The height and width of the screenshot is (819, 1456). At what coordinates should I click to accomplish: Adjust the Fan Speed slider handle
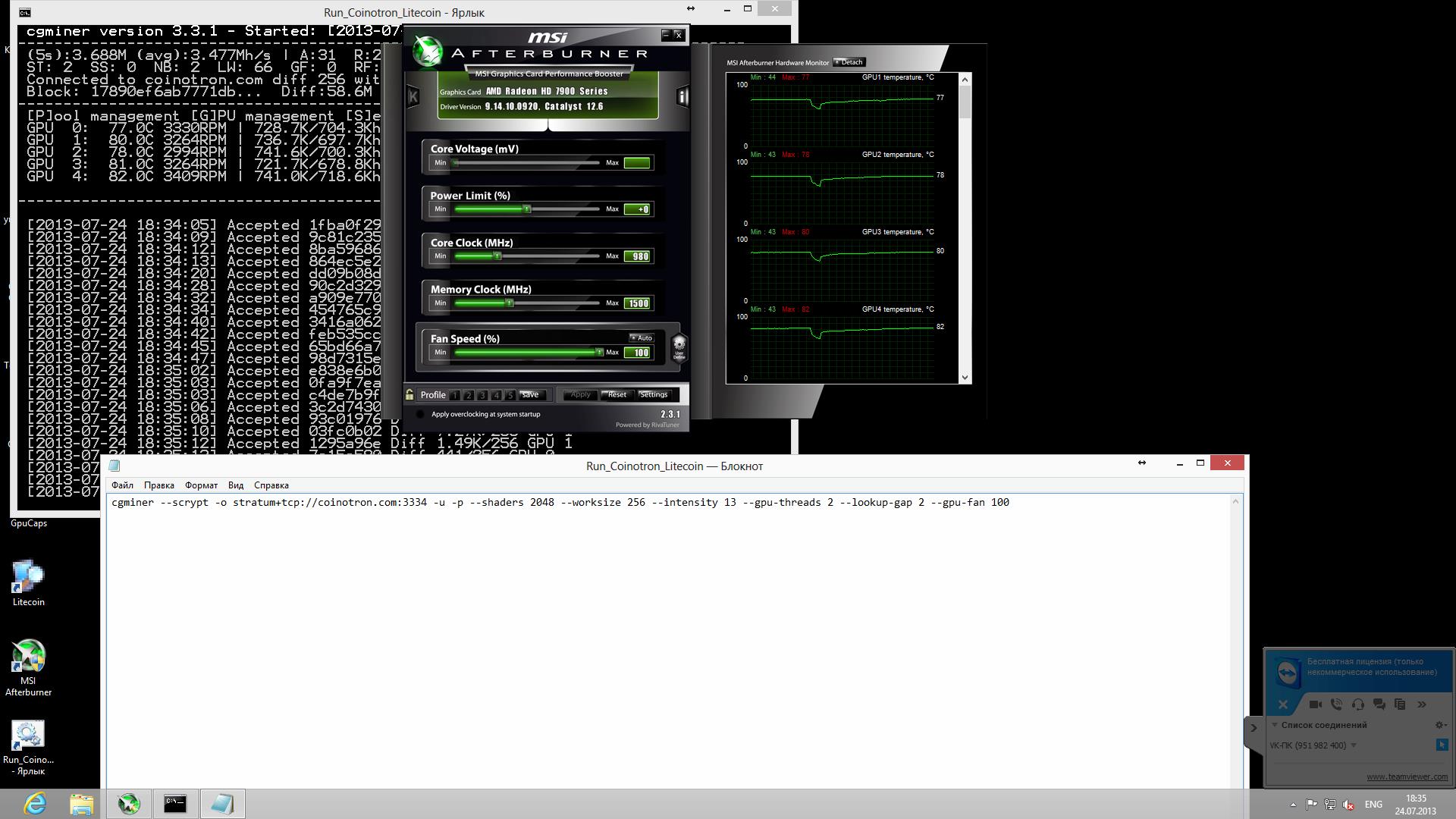[x=599, y=353]
